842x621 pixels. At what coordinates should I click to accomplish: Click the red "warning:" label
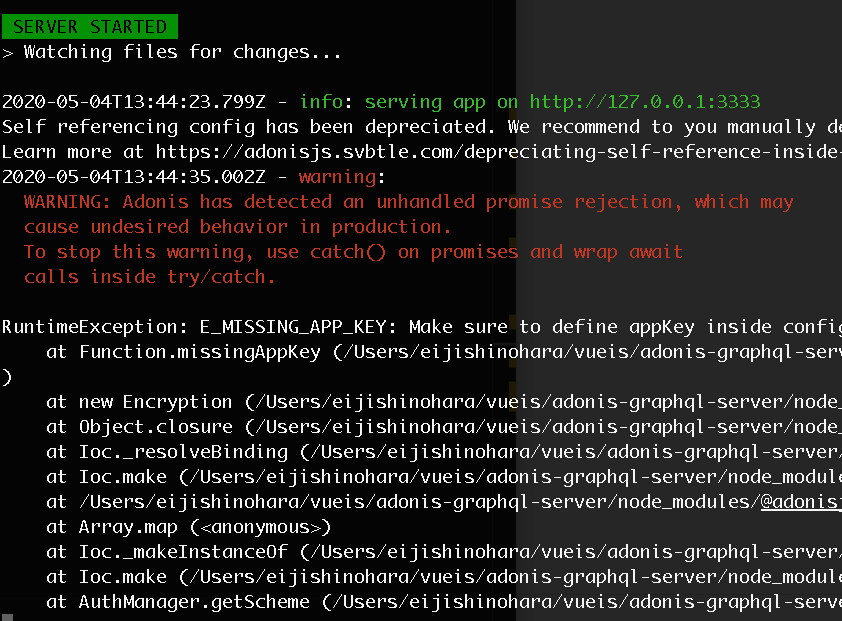coord(342,177)
